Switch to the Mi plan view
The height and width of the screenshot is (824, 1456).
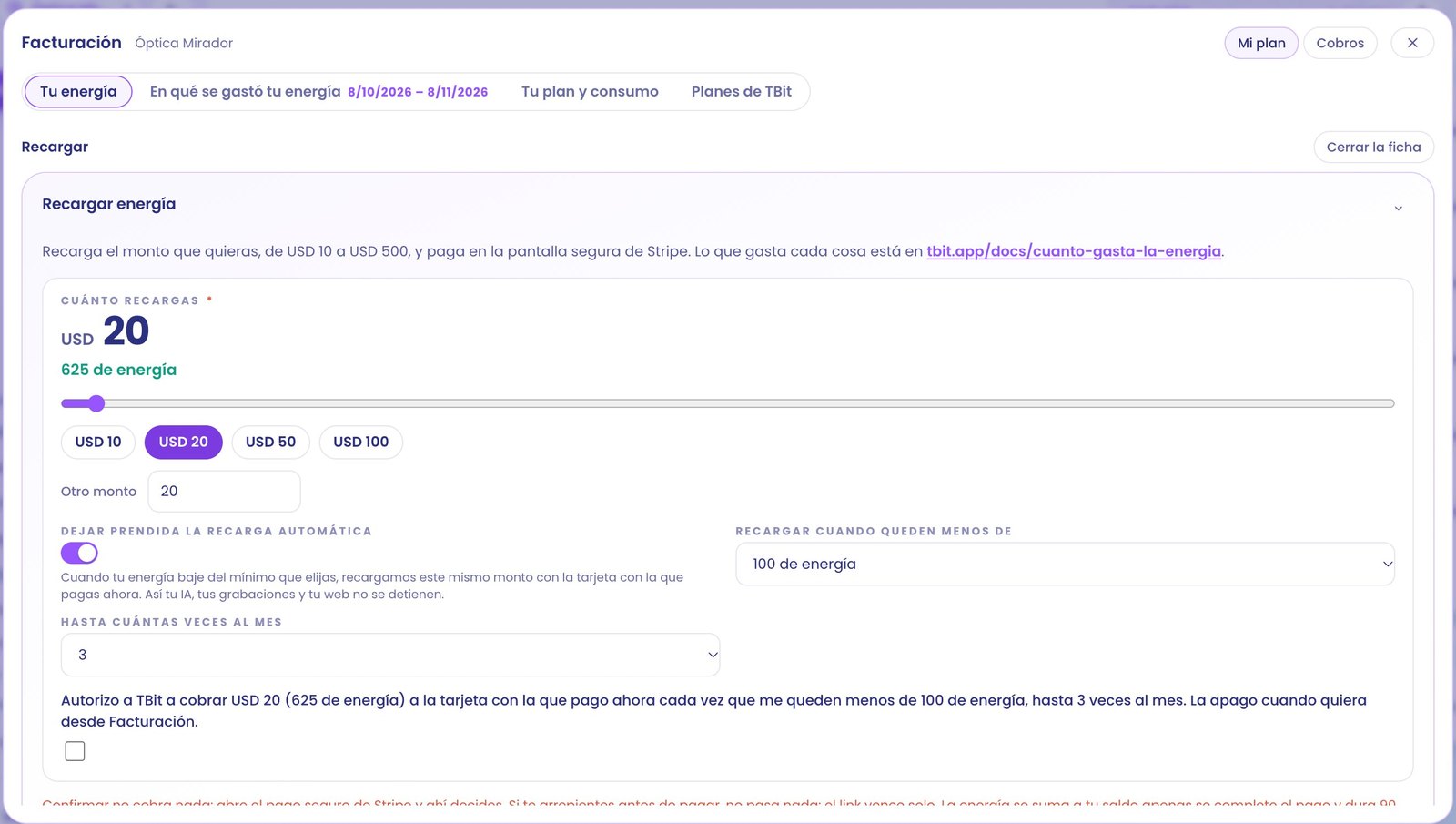(x=1261, y=43)
